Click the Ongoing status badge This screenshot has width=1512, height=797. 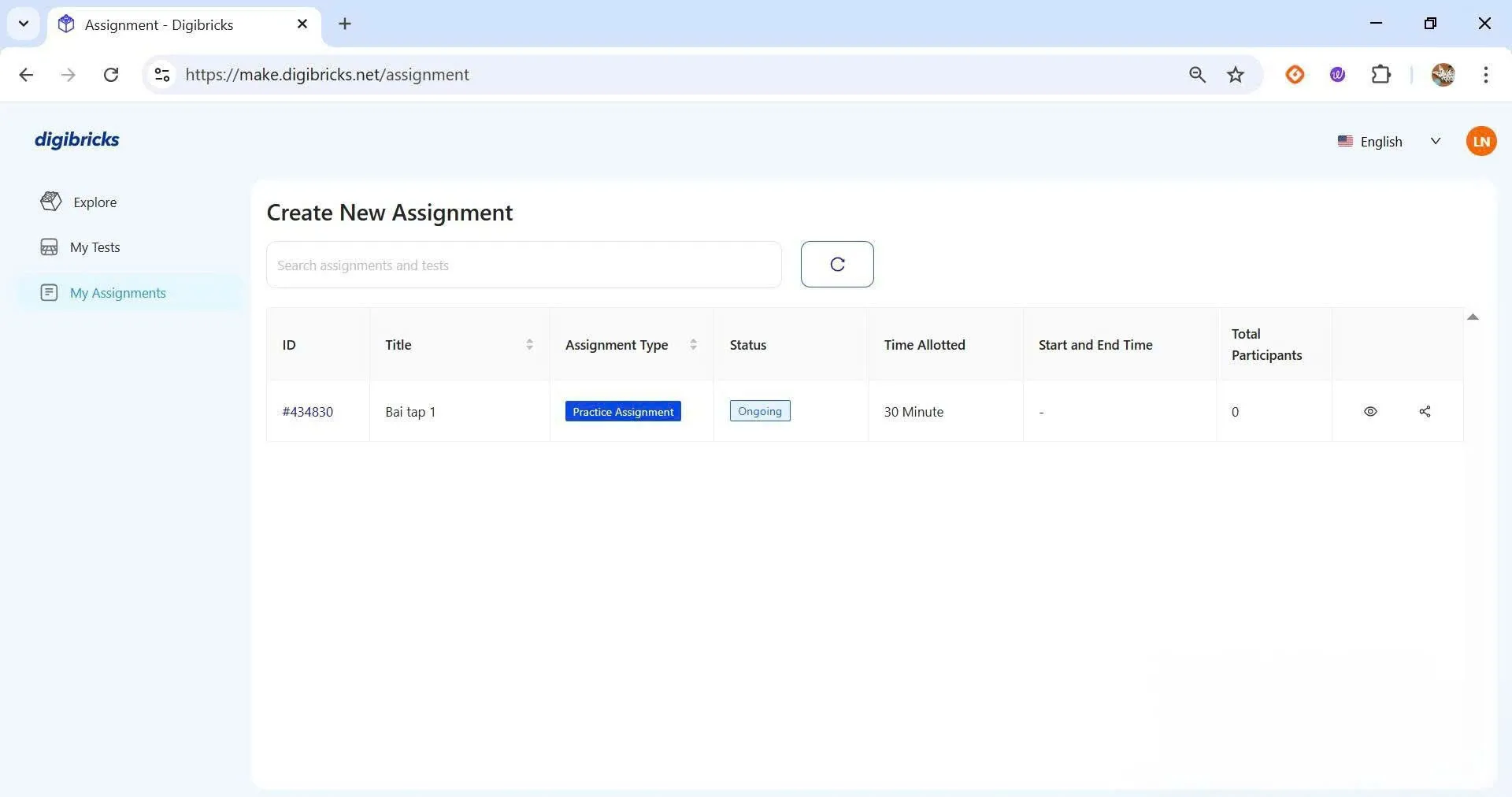pos(759,411)
